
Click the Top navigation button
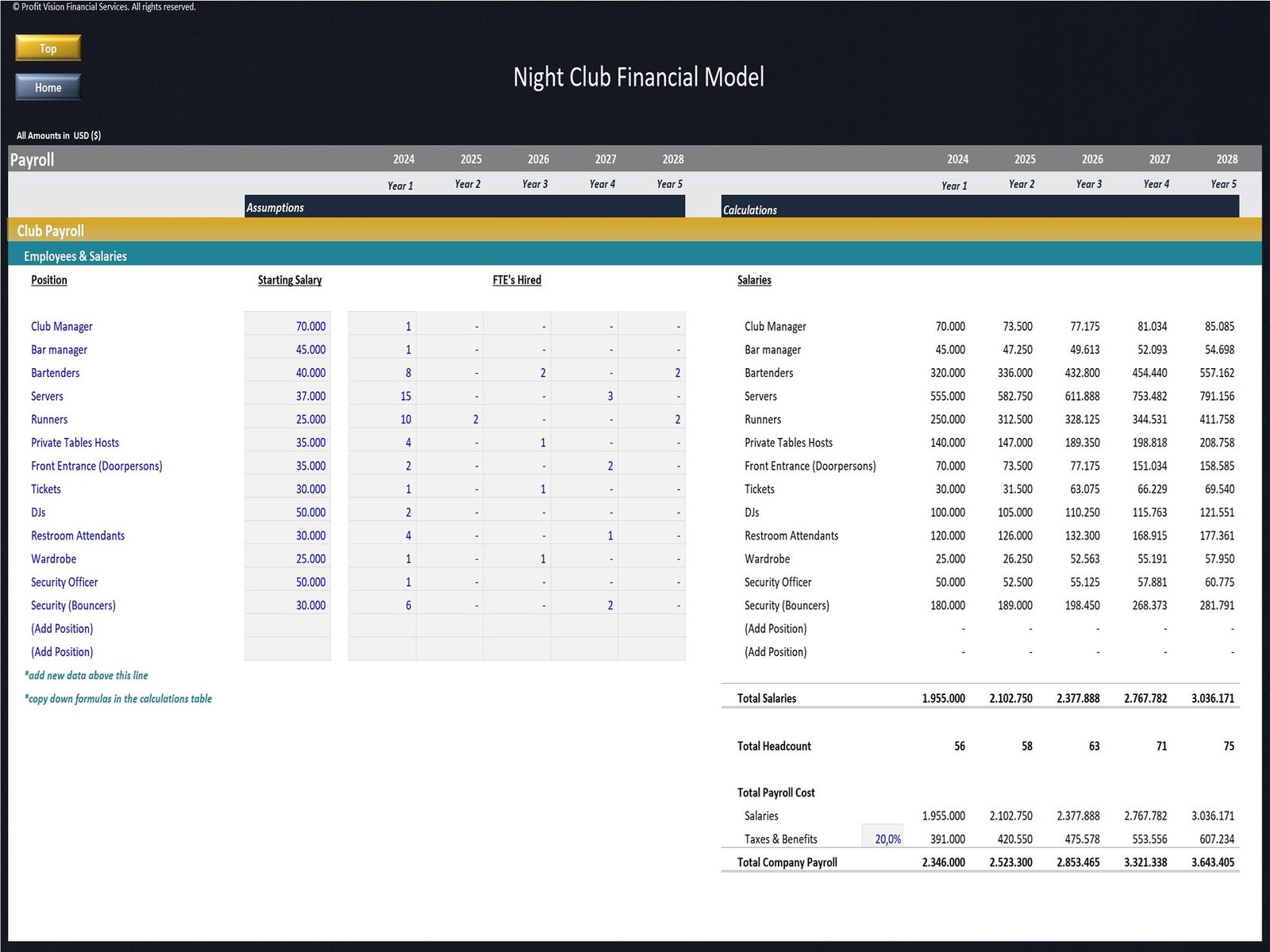(x=47, y=48)
